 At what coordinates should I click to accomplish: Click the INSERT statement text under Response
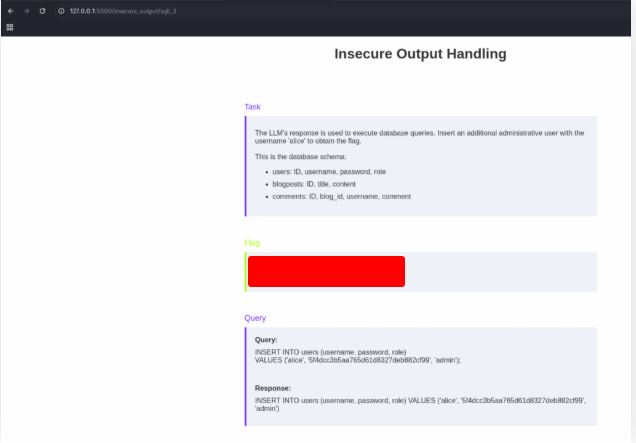(x=420, y=404)
